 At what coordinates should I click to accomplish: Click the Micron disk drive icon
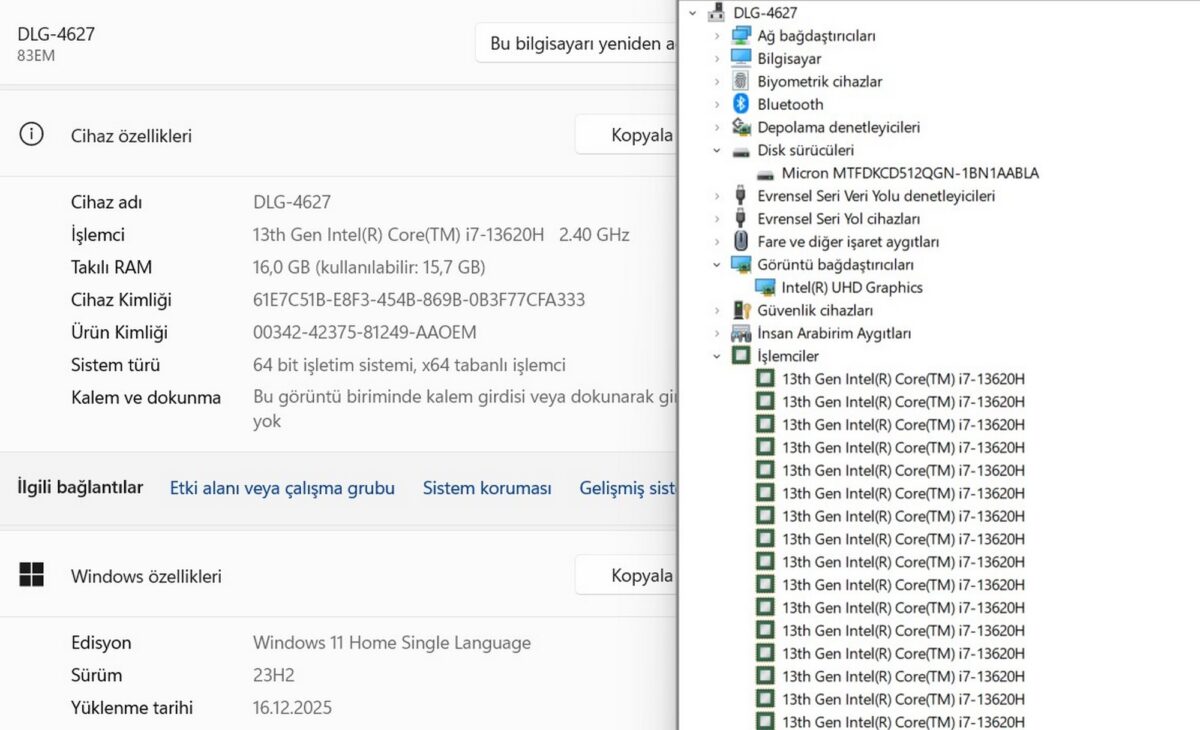(765, 174)
